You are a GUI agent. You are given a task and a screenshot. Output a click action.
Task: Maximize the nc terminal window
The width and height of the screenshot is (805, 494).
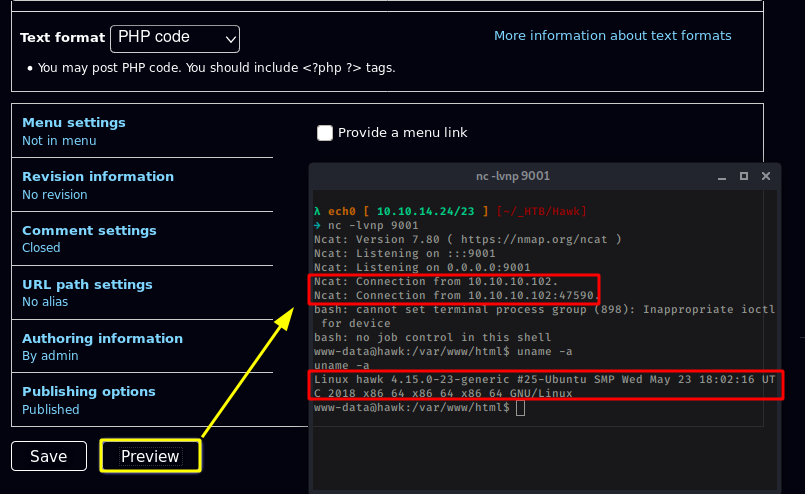744,176
